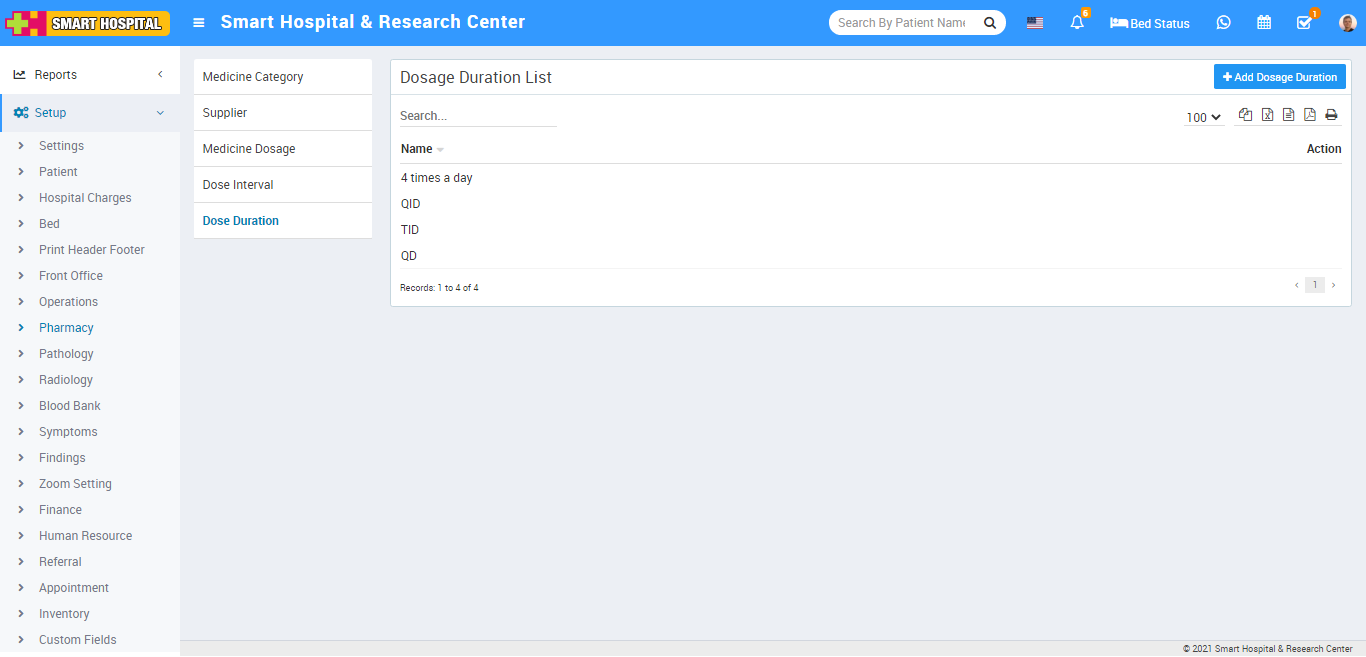Select the QID row
This screenshot has width=1366, height=657.
pos(870,204)
